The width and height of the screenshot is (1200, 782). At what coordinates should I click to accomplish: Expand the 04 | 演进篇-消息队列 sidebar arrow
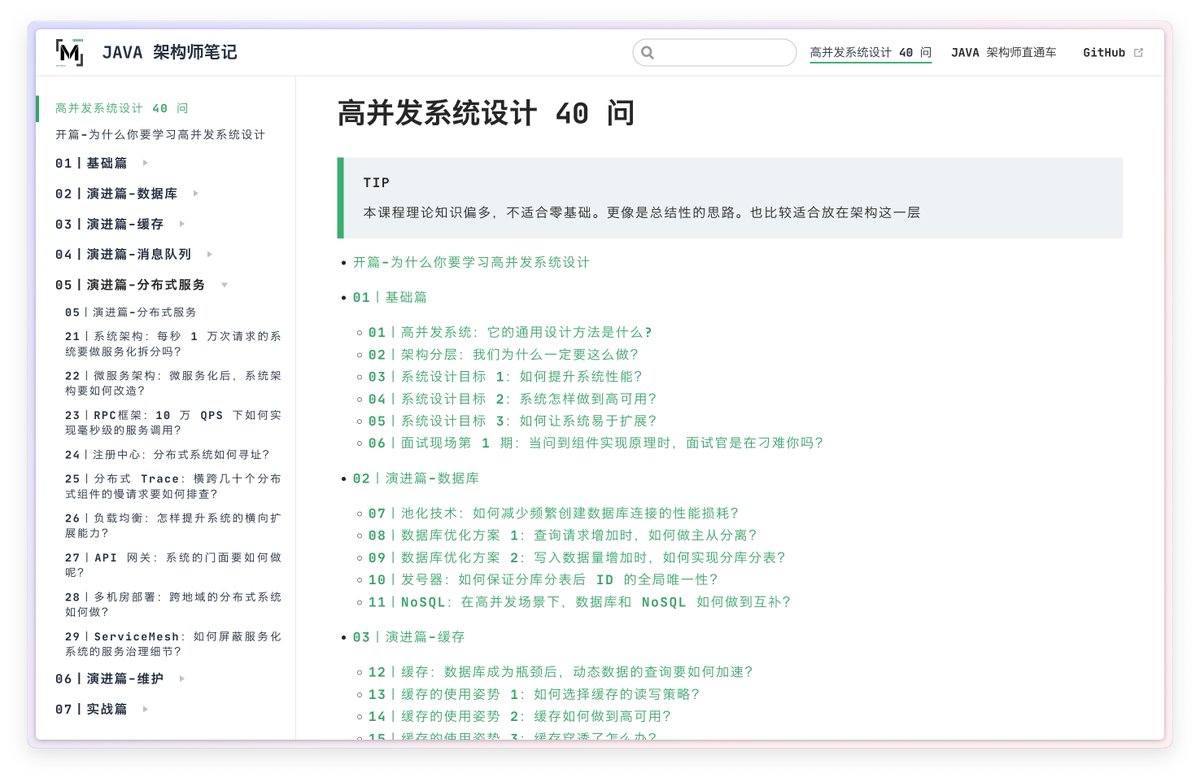point(209,254)
